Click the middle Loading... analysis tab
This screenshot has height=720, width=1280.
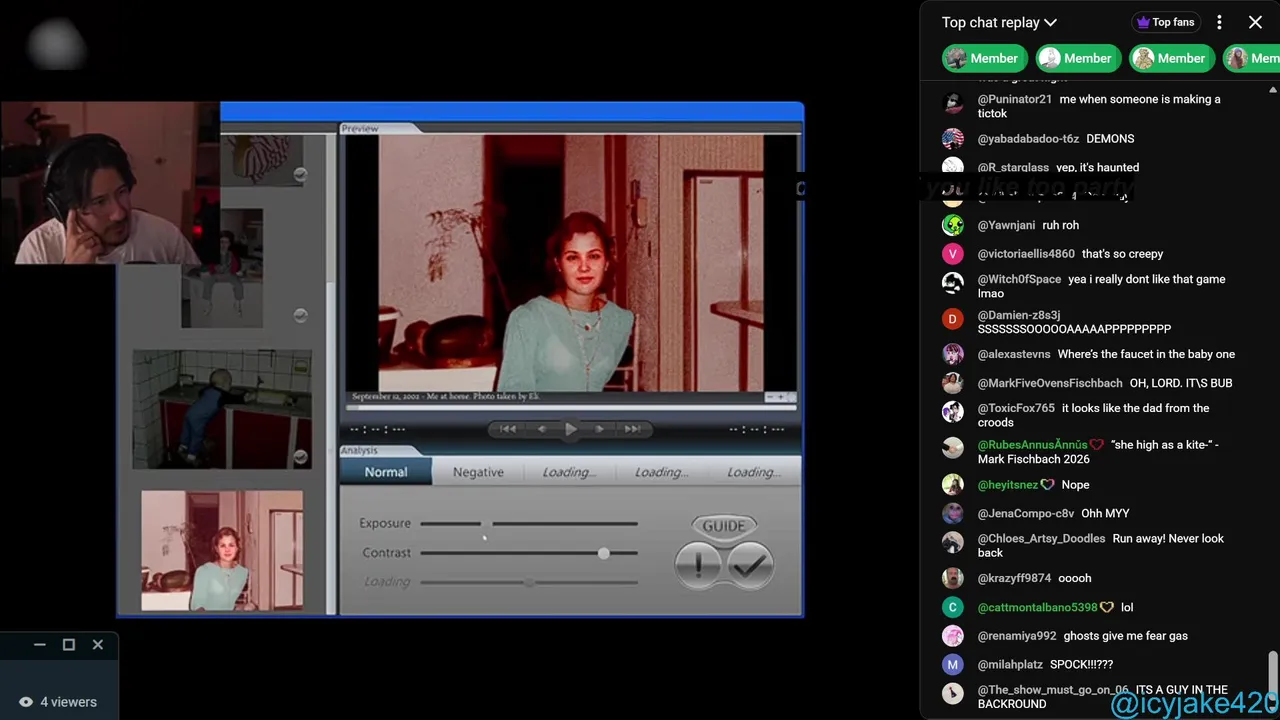[661, 472]
